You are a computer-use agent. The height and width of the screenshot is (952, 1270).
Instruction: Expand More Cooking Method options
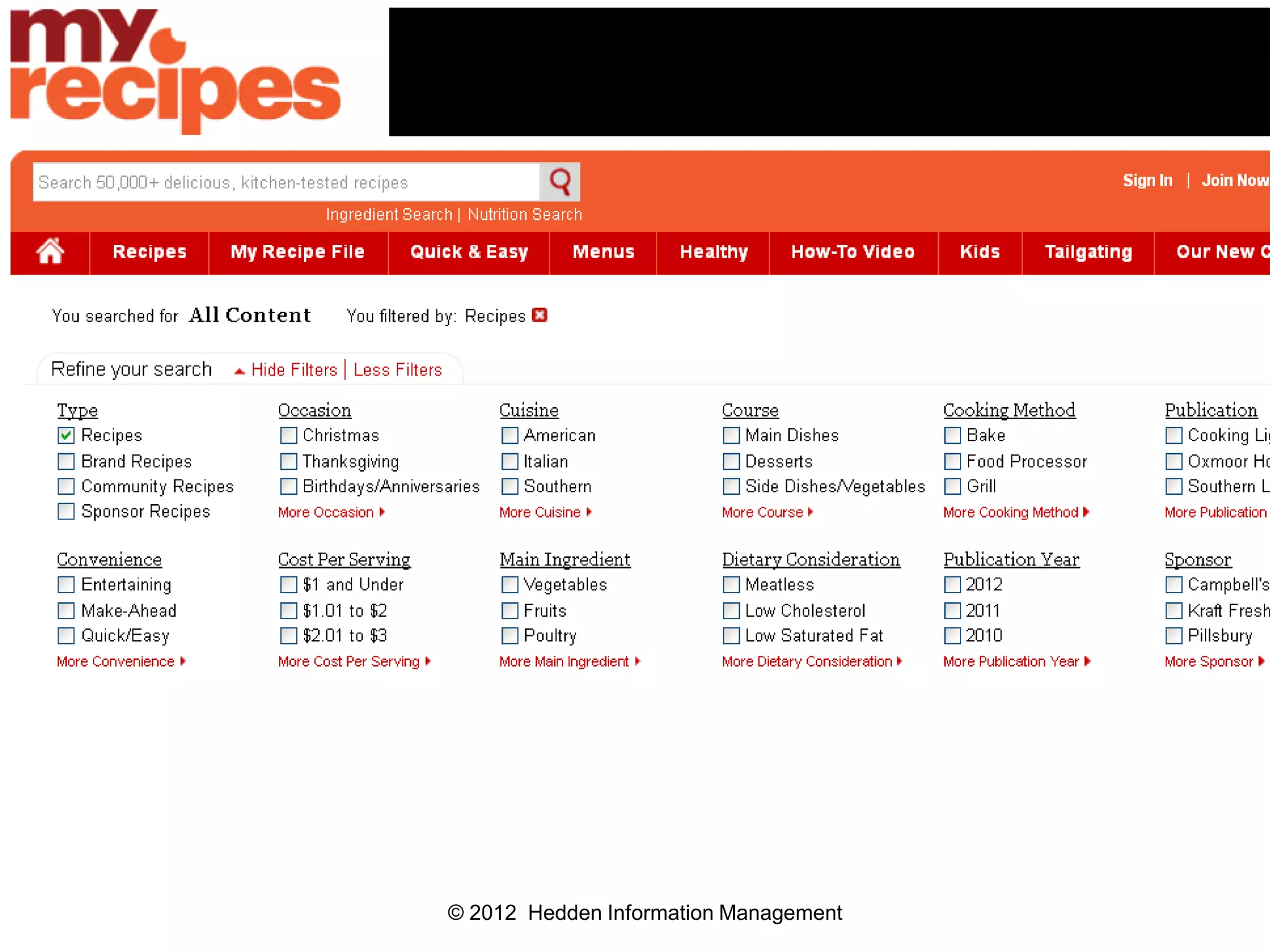click(x=1016, y=513)
